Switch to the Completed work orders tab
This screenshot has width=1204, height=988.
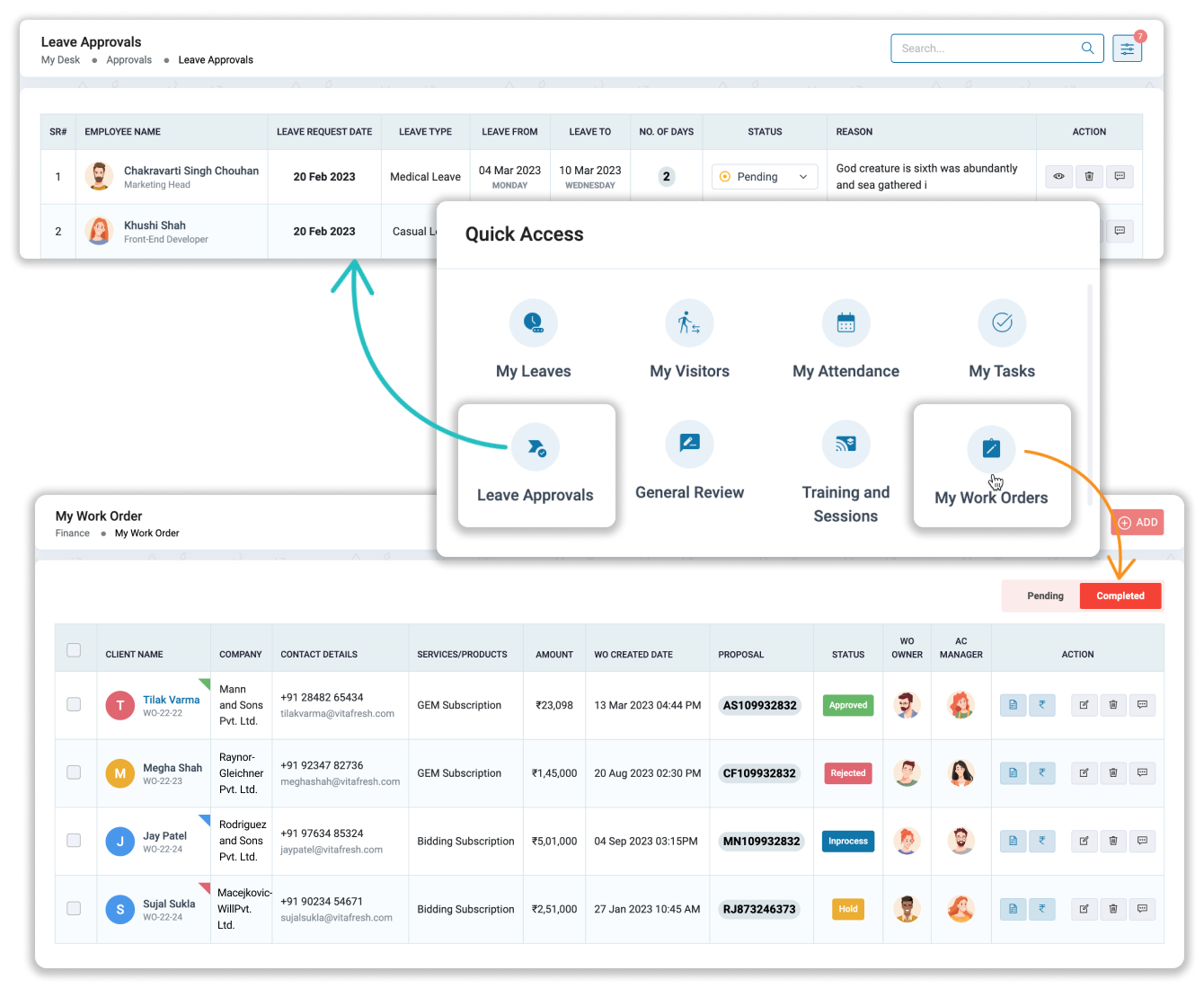click(1120, 596)
